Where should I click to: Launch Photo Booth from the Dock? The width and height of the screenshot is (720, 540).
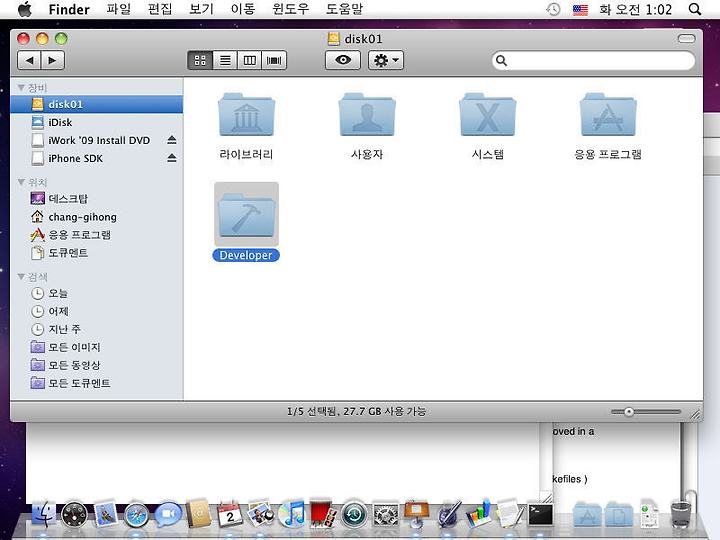[323, 513]
